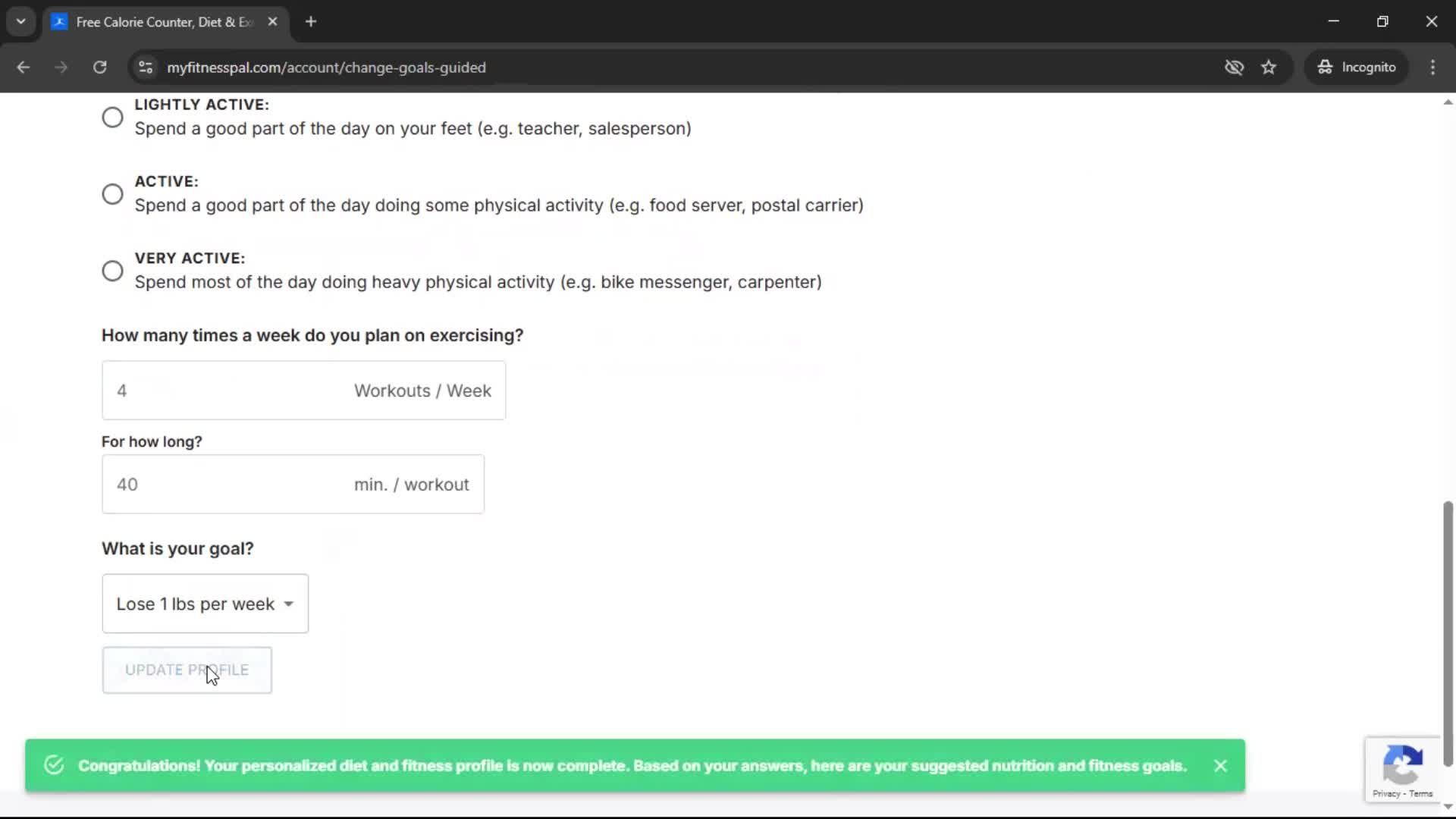Viewport: 1456px width, 819px height.
Task: Click 'How many times a week' question text
Action: pyautogui.click(x=312, y=335)
